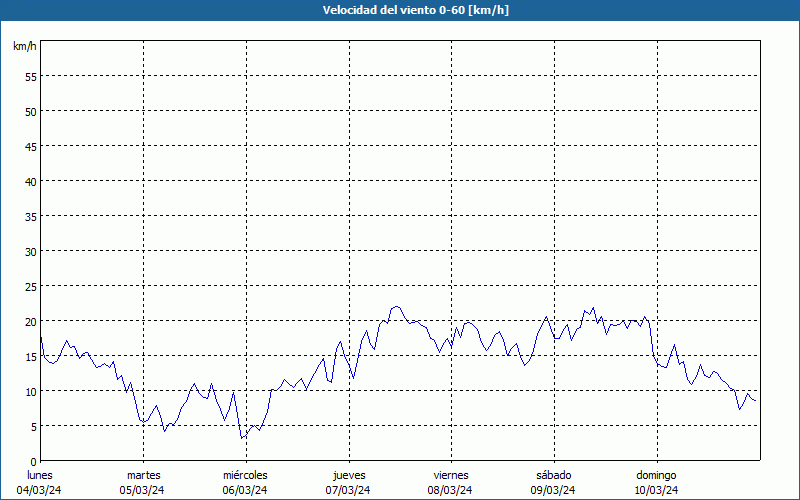Click the y-axis value 35
Viewport: 800px width, 500px height.
(x=31, y=216)
